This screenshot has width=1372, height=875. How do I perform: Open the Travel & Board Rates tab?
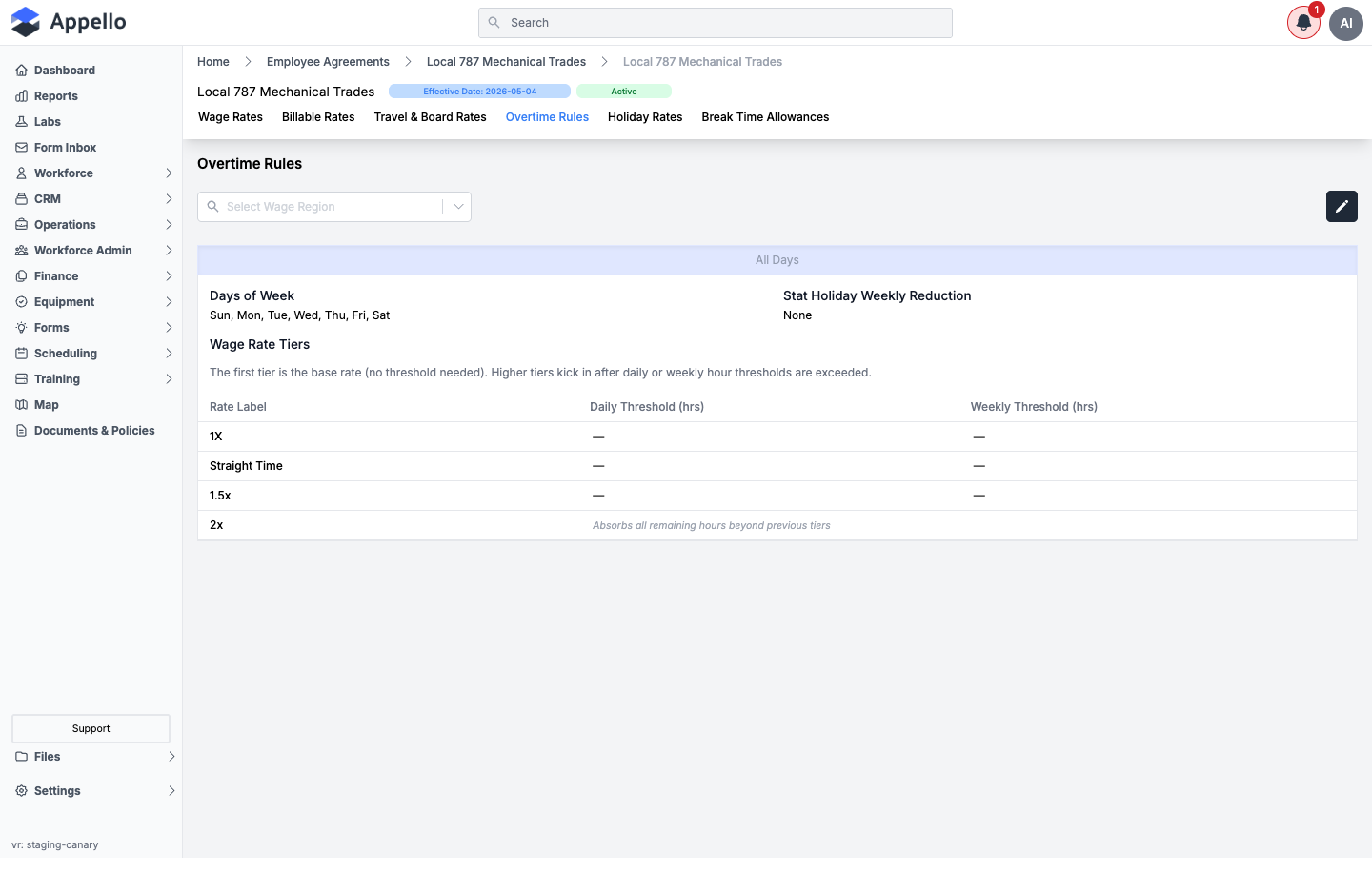(x=430, y=117)
